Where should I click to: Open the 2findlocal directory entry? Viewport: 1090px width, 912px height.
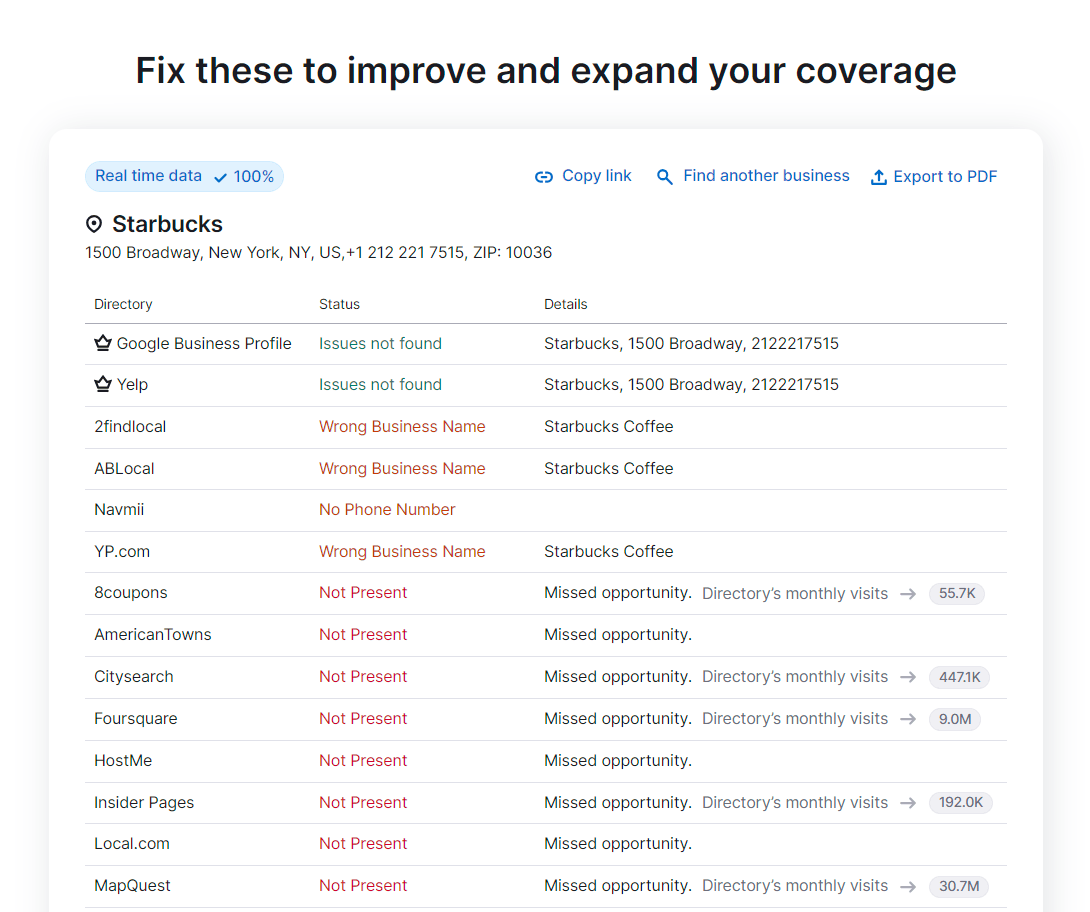click(130, 426)
